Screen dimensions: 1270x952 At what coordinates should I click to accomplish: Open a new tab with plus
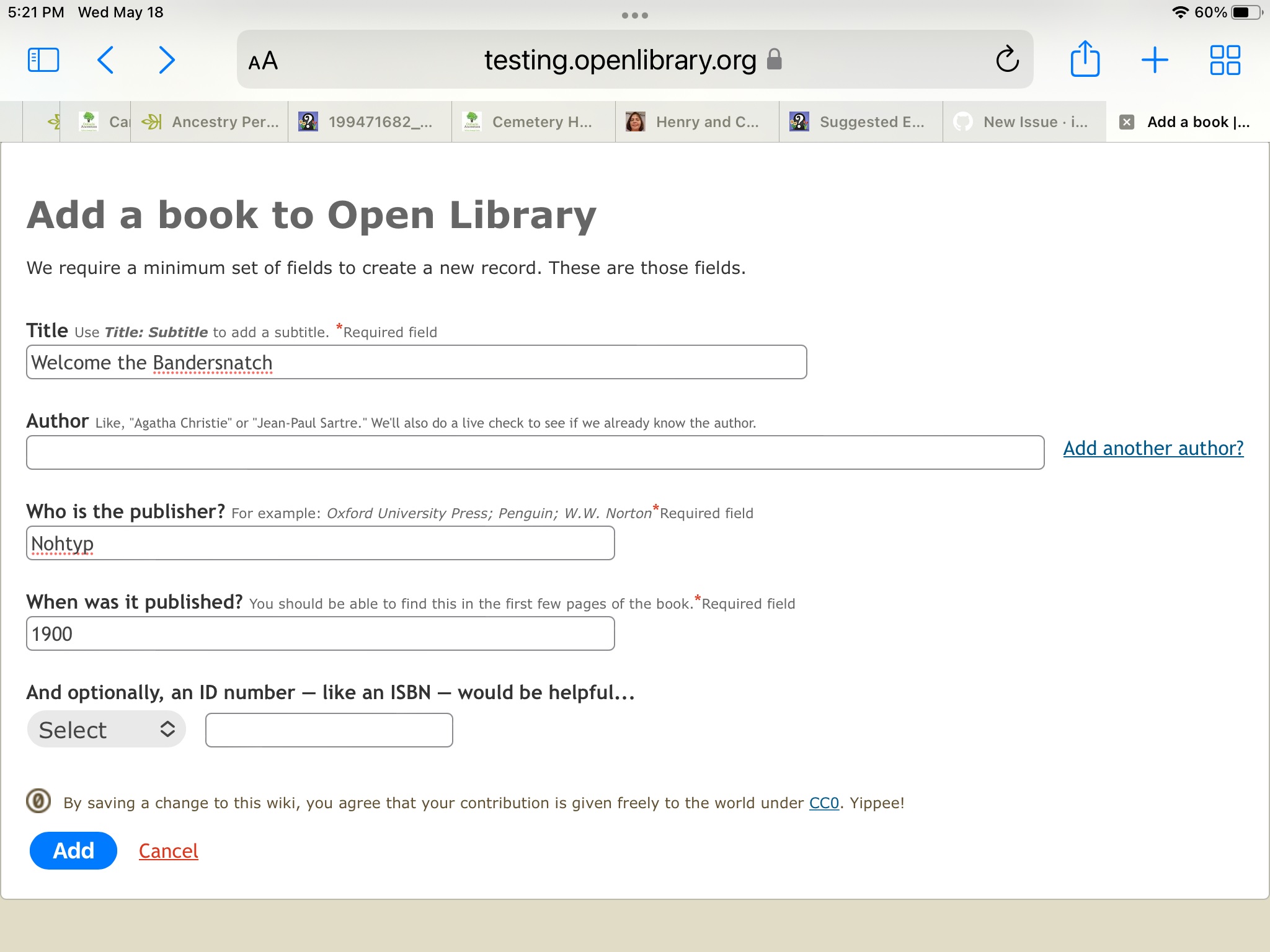coord(1155,60)
